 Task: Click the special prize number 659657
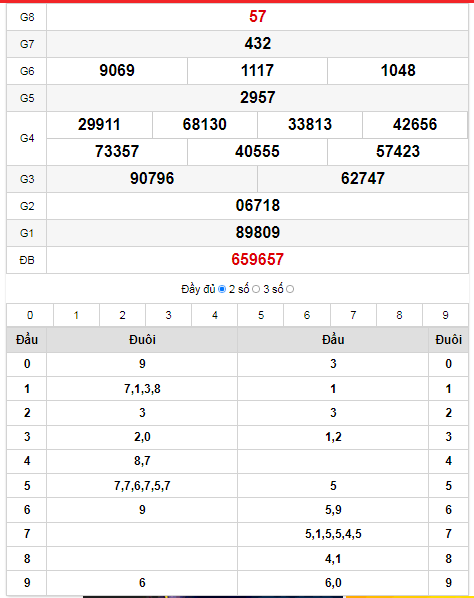click(257, 260)
